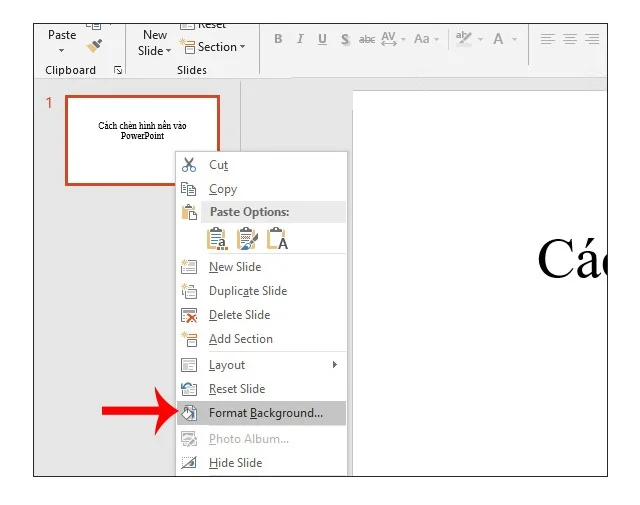Click the Delete Slide icon
This screenshot has height=505, width=640.
189,315
